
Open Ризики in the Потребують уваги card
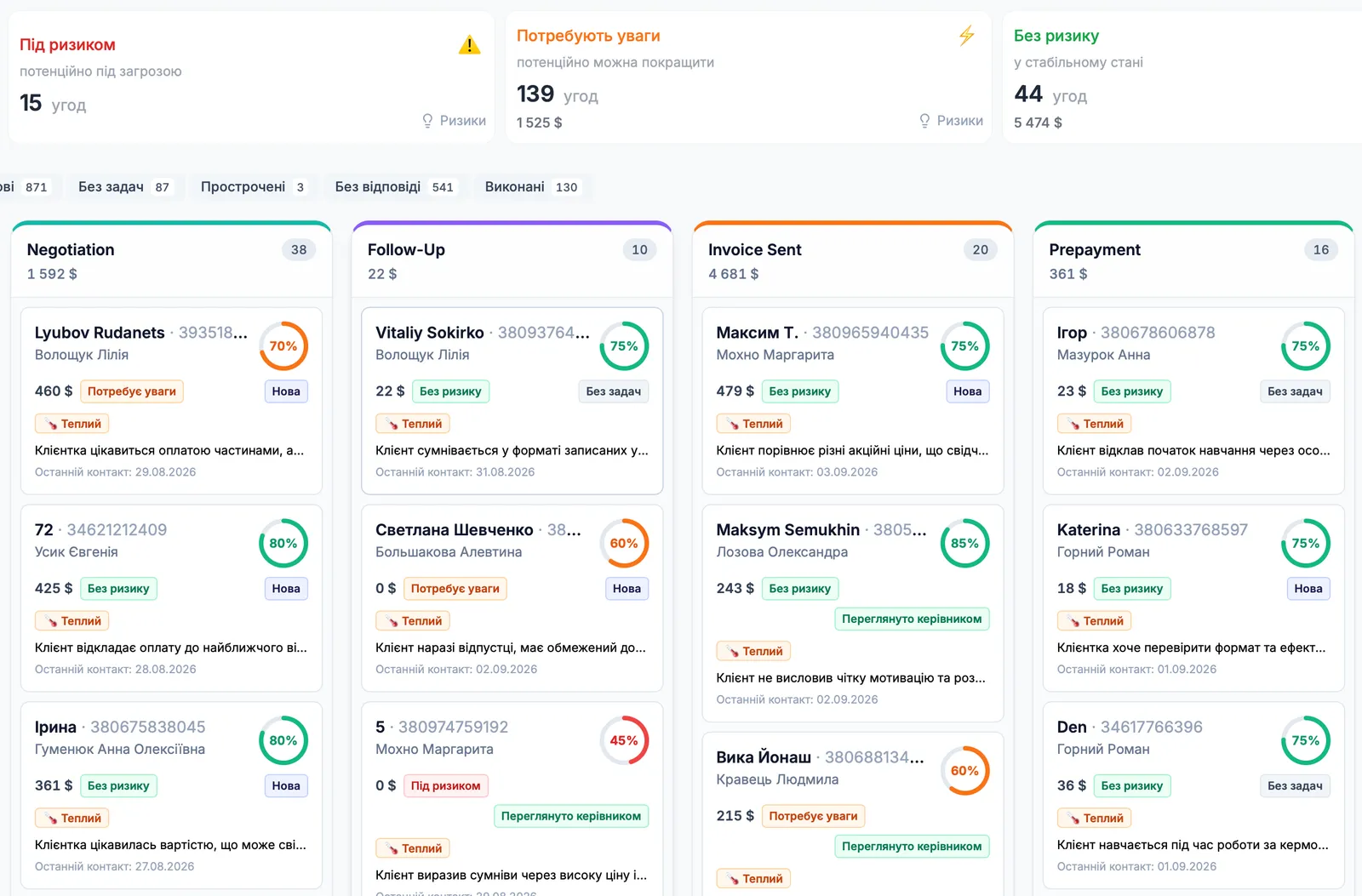point(951,121)
